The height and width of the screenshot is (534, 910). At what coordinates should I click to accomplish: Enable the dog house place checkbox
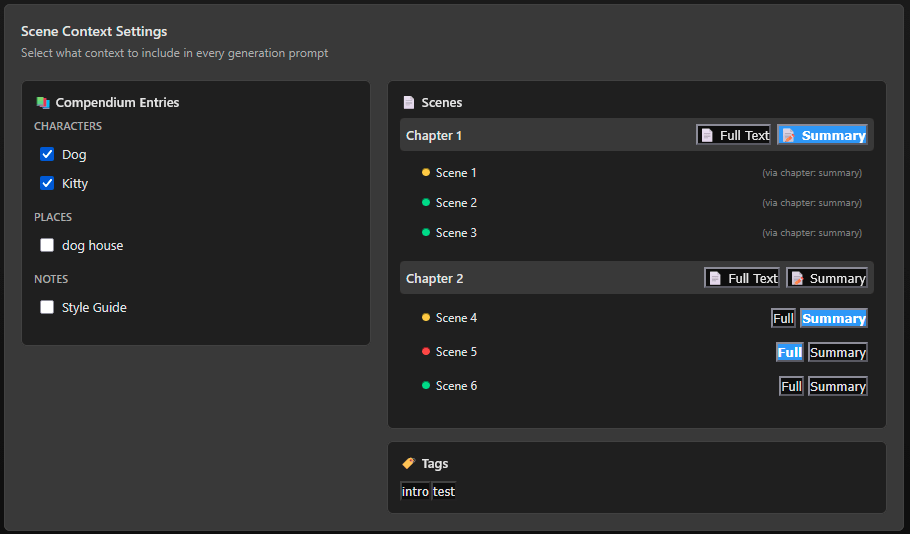(x=47, y=246)
